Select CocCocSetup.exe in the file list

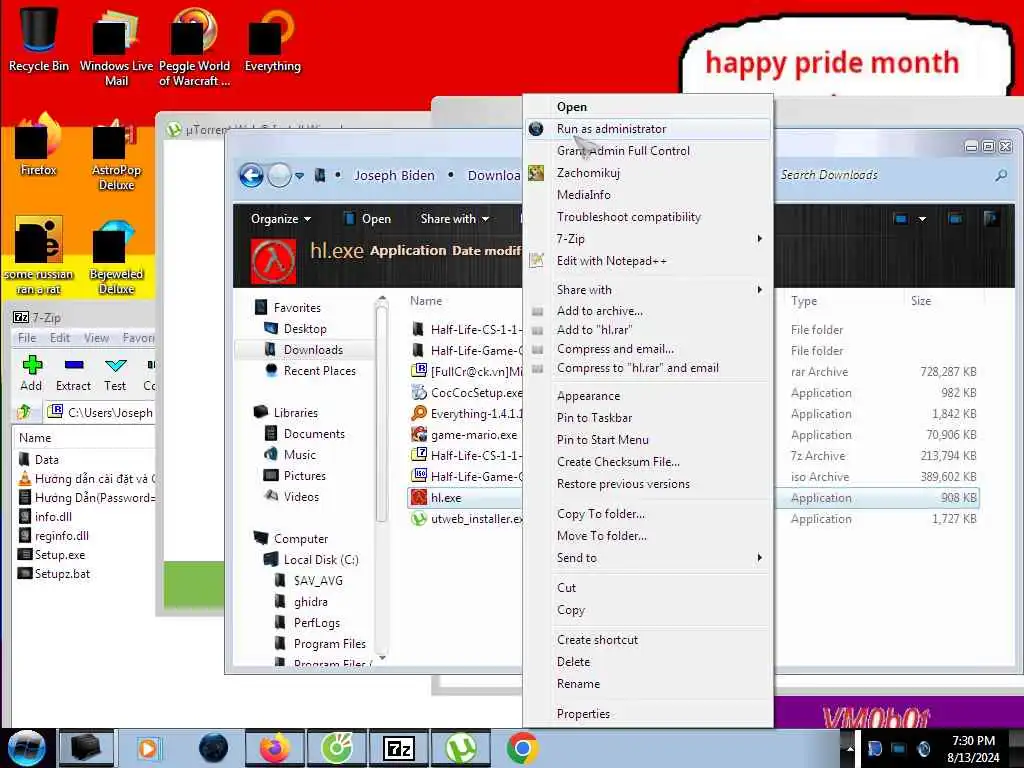click(476, 392)
